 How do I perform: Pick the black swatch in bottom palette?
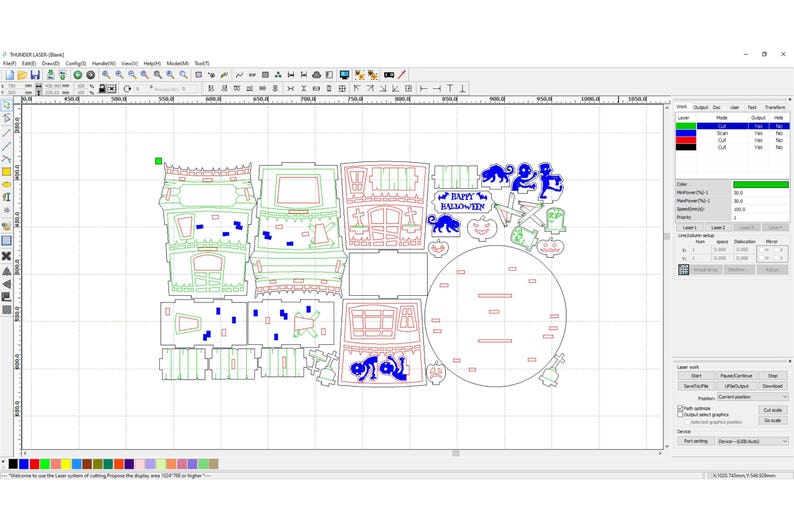(x=13, y=464)
